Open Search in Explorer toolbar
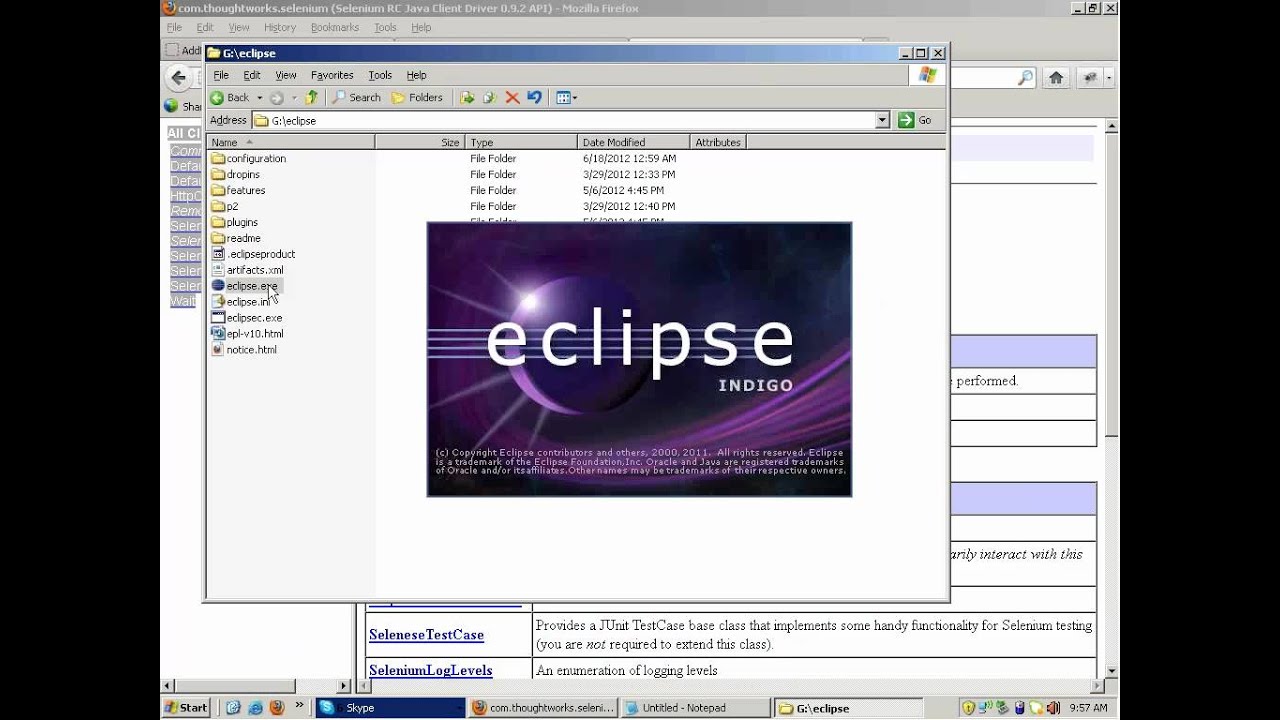1280x720 pixels. (356, 97)
